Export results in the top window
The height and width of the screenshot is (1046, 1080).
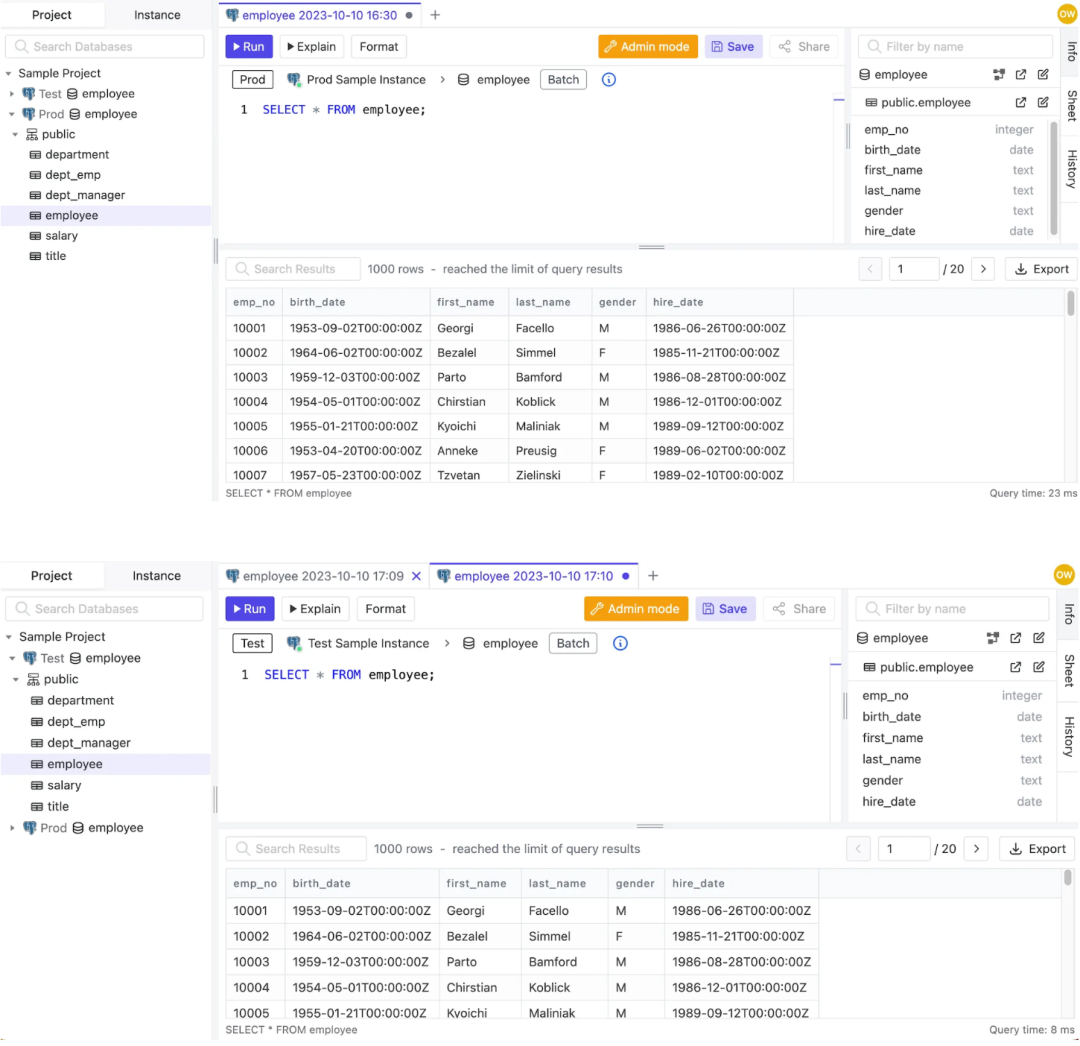1041,269
